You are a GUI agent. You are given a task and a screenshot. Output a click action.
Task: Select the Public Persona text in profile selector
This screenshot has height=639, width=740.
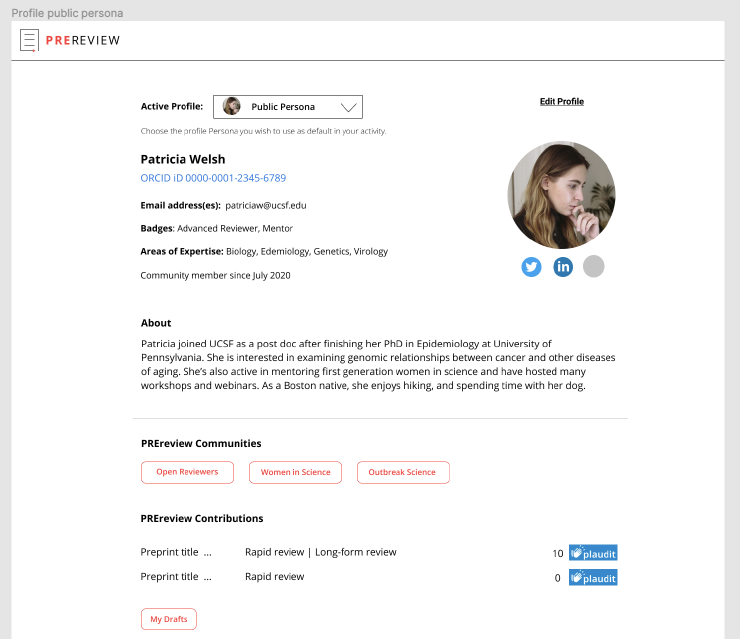[283, 107]
